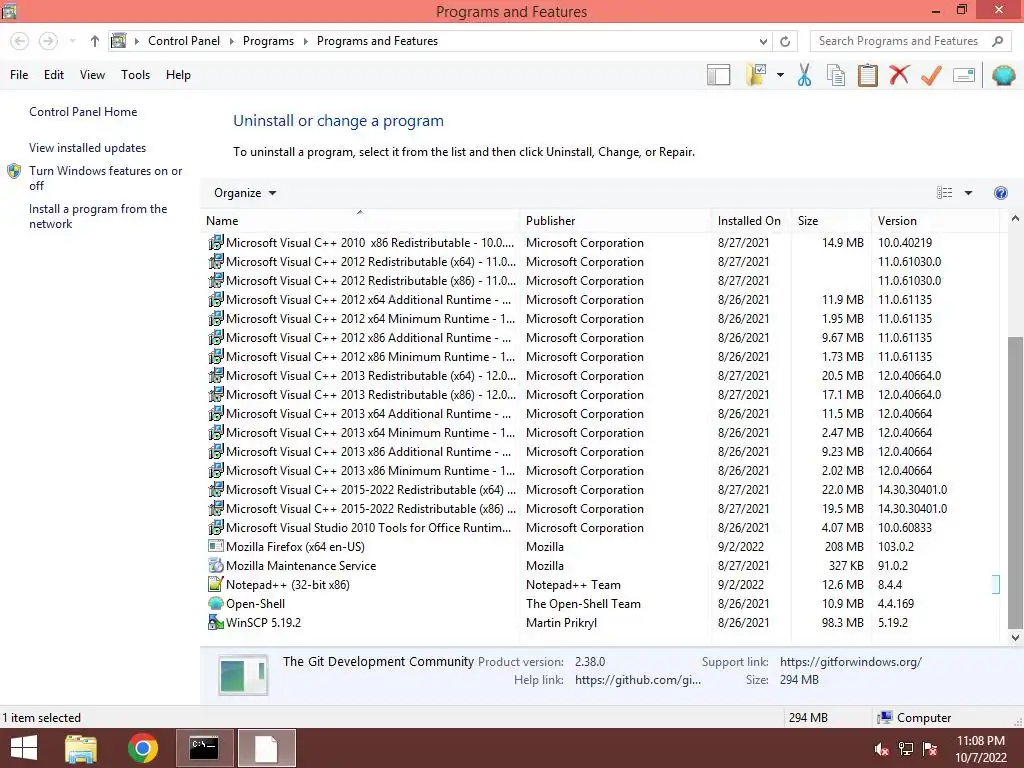The height and width of the screenshot is (768, 1024).
Task: Open the Folder Options dropdown arrow
Action: click(x=780, y=75)
